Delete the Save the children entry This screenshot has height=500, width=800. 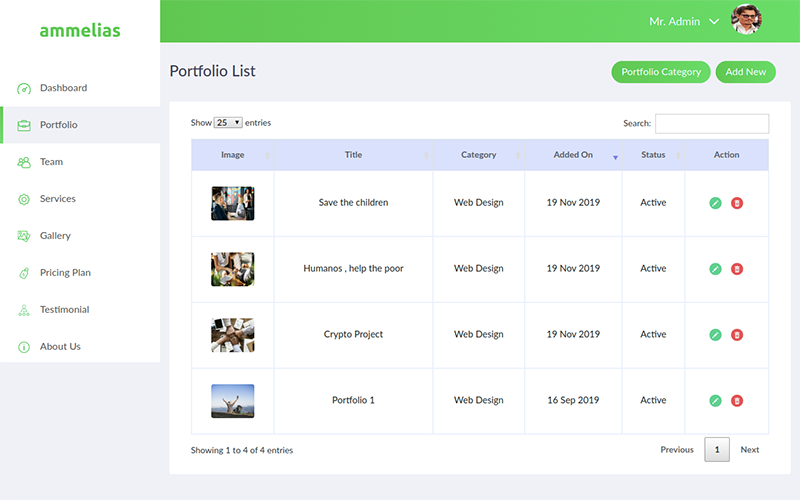coord(737,203)
